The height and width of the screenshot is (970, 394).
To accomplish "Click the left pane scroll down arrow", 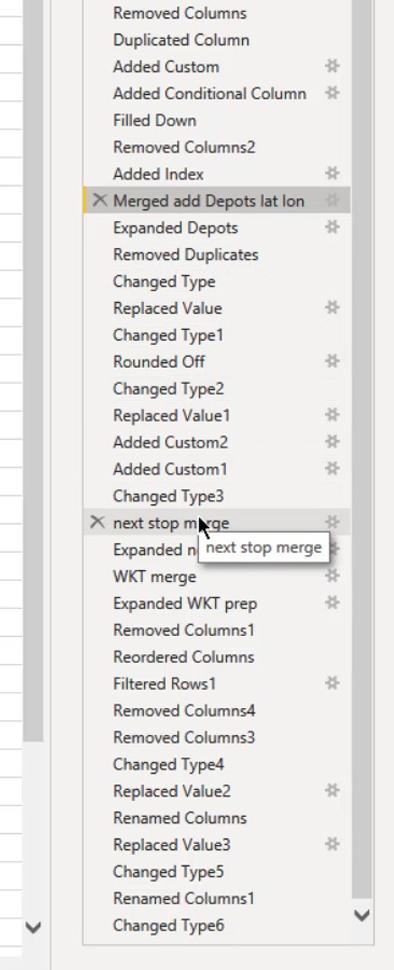I will [x=33, y=927].
